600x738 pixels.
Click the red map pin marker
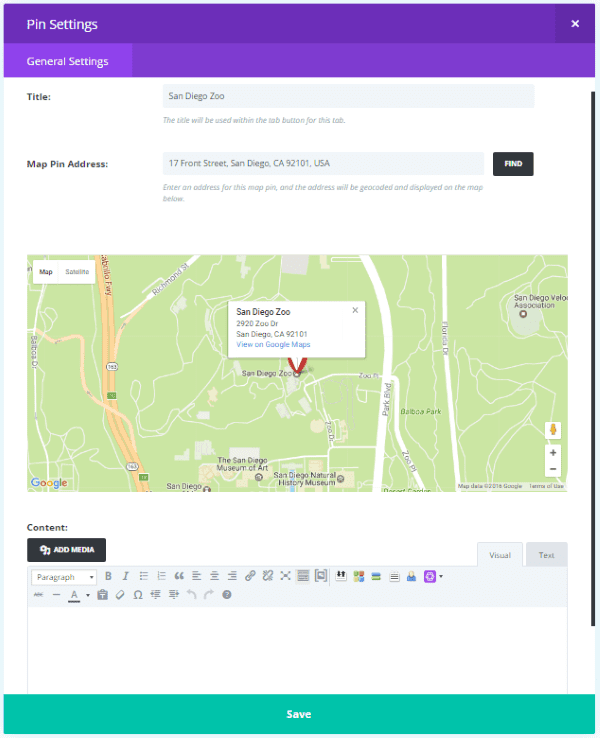pyautogui.click(x=297, y=366)
